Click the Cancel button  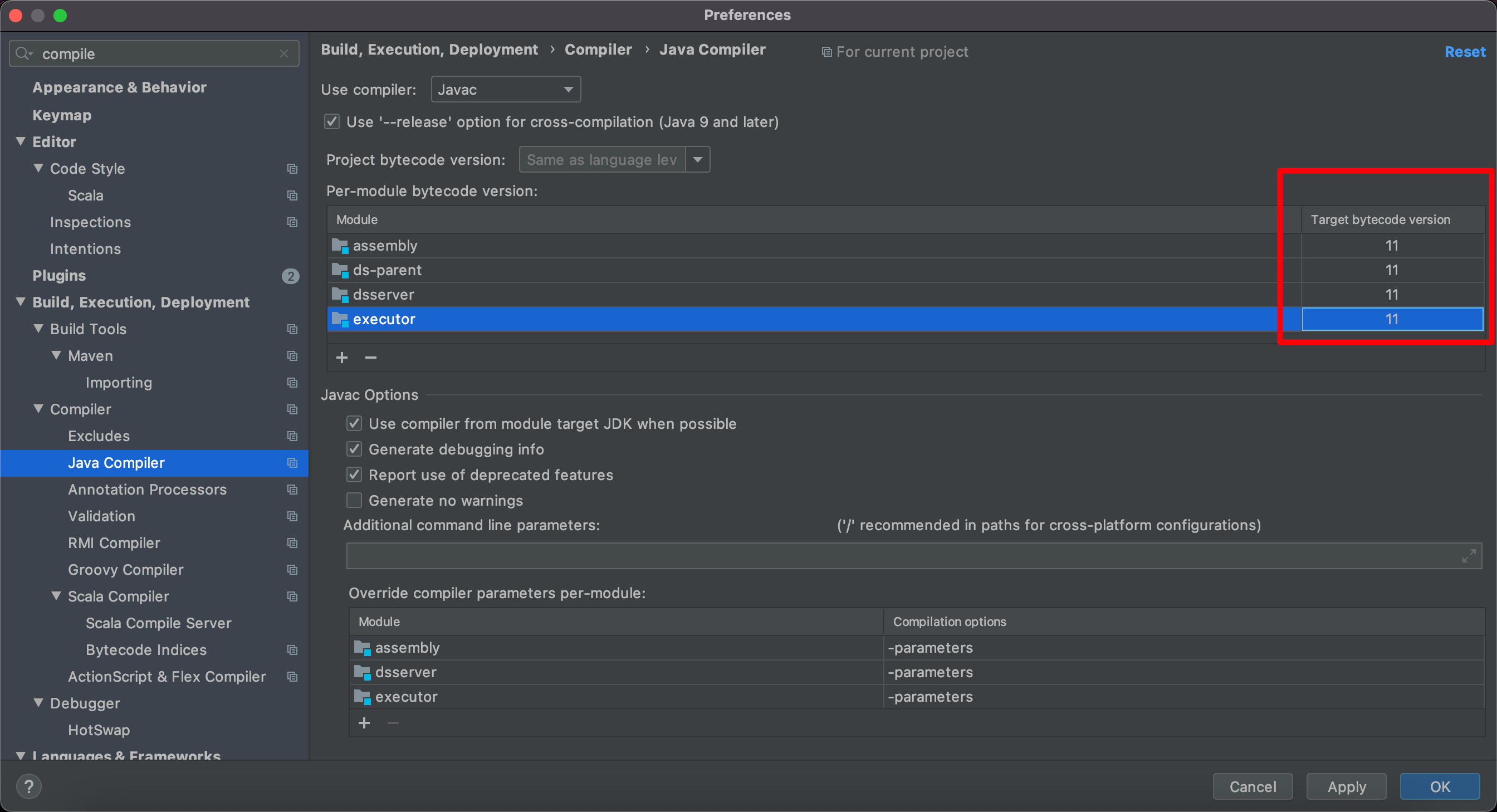(x=1253, y=786)
